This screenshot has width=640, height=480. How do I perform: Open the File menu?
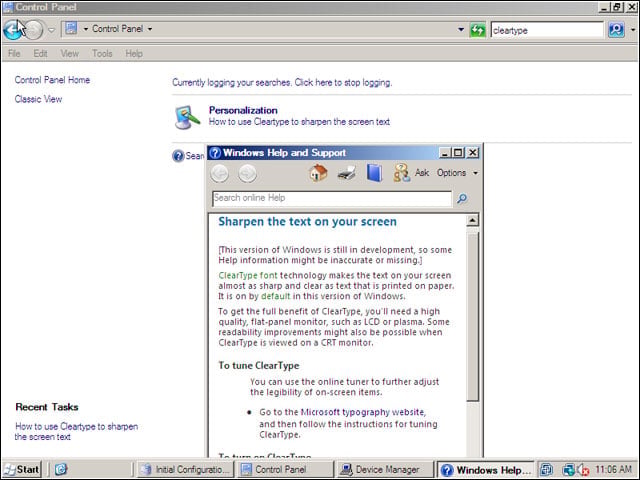point(14,53)
